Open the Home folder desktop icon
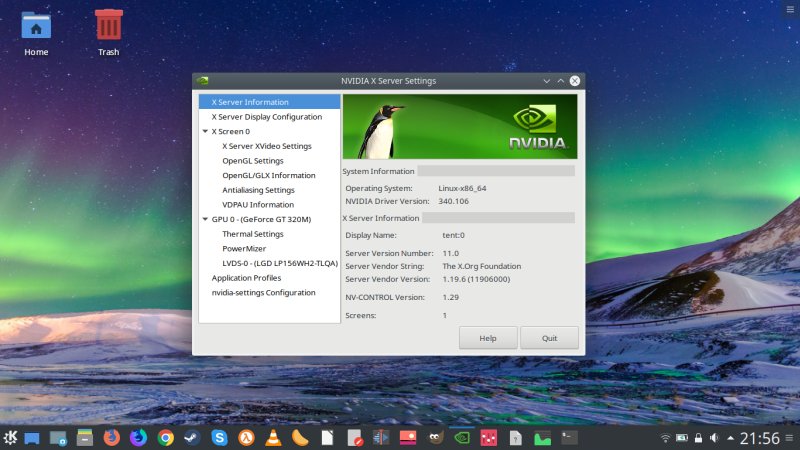800x450 pixels. point(36,33)
